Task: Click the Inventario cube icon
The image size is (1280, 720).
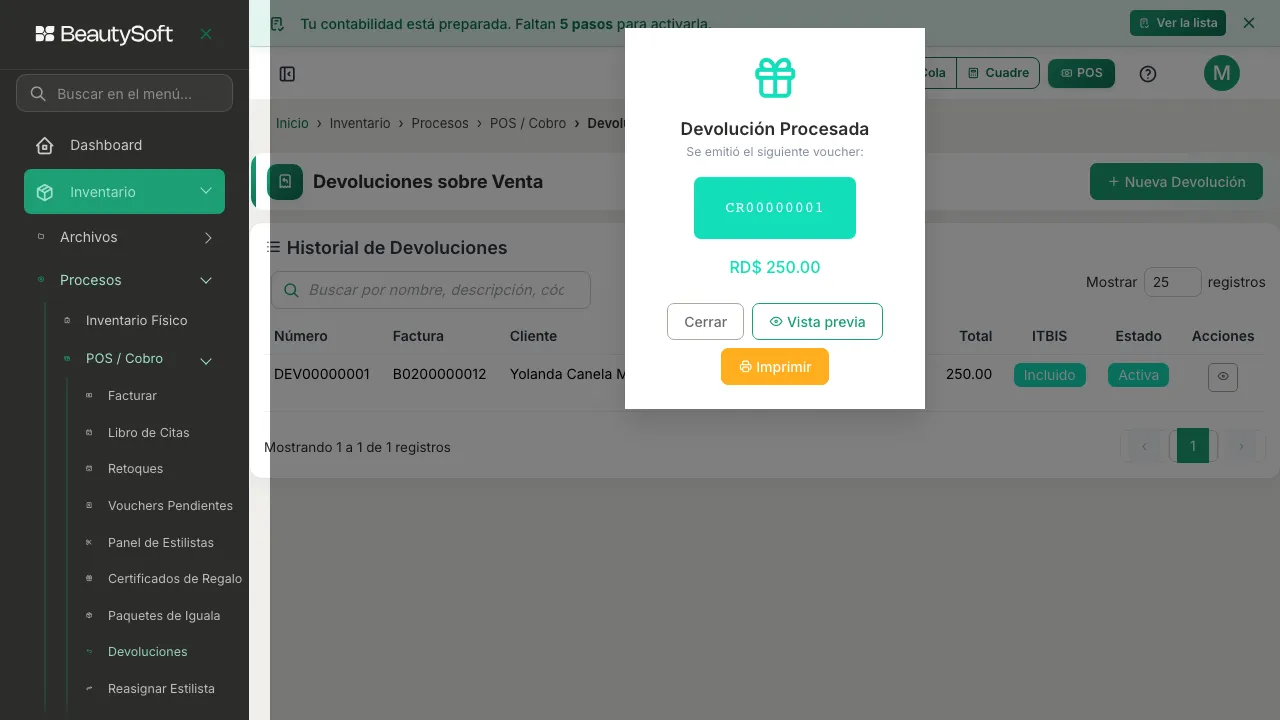Action: click(x=45, y=192)
